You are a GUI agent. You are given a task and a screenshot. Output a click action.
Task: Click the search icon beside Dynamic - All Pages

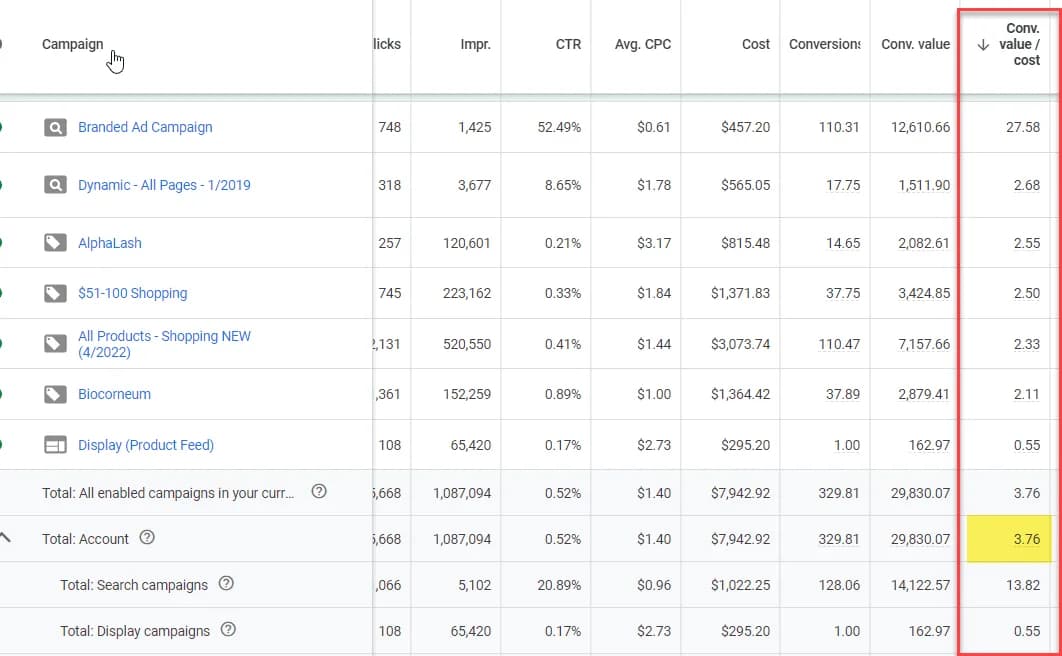55,185
